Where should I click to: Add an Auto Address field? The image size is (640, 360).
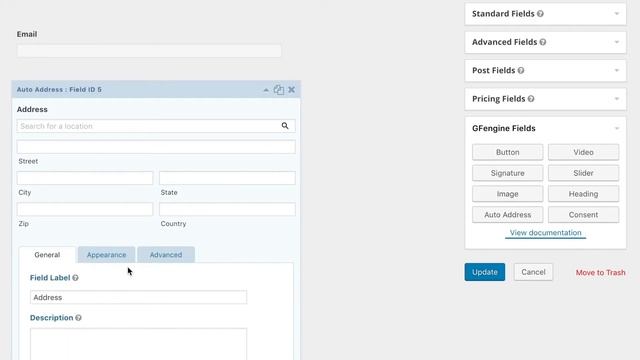coord(508,215)
